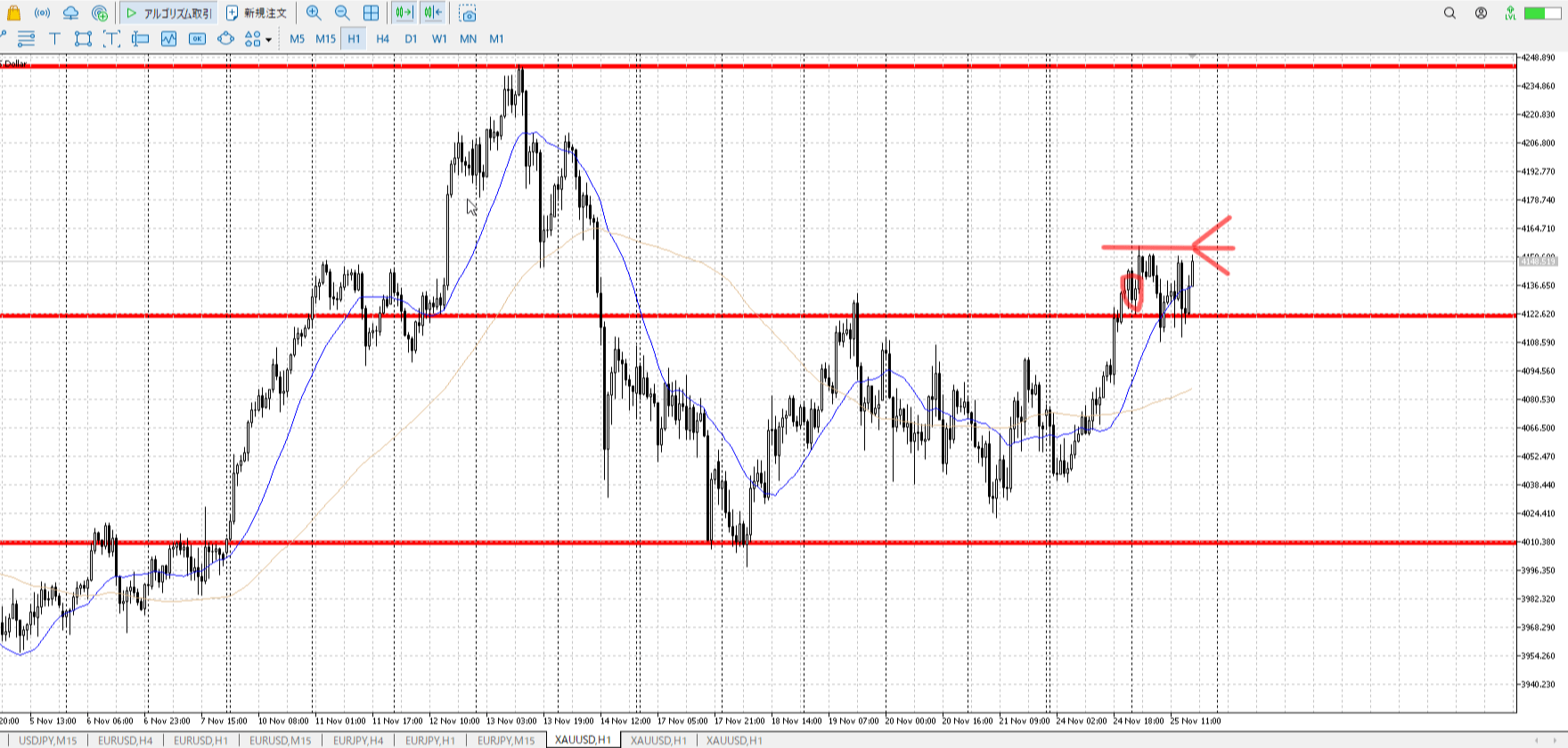Zoom in on the chart
Viewport: 1568px width, 748px height.
(314, 12)
